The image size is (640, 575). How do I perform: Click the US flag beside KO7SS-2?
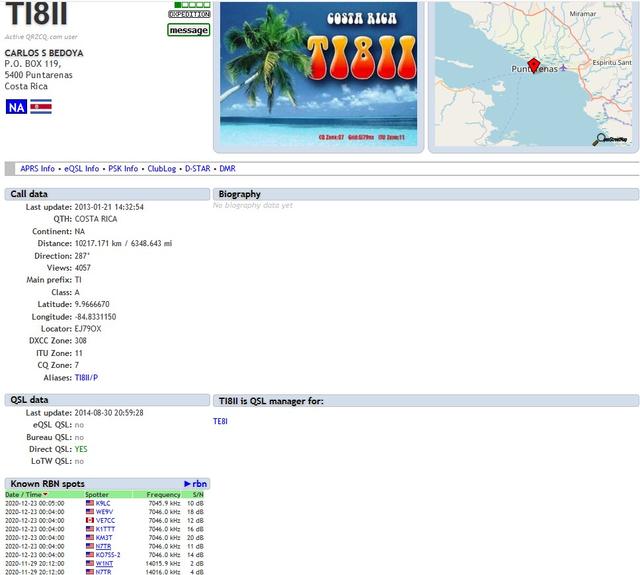pos(90,555)
